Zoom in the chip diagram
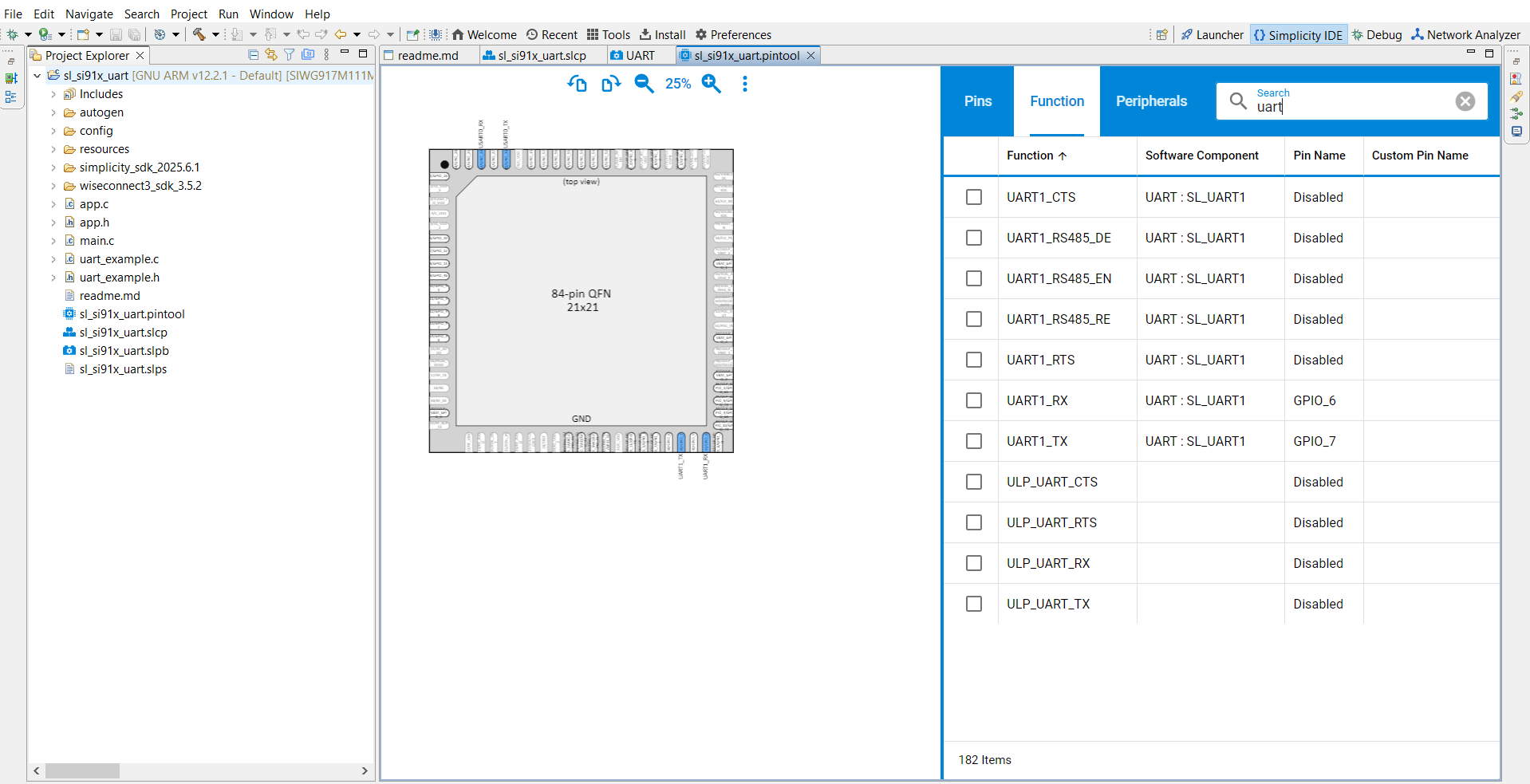This screenshot has width=1530, height=784. [712, 84]
